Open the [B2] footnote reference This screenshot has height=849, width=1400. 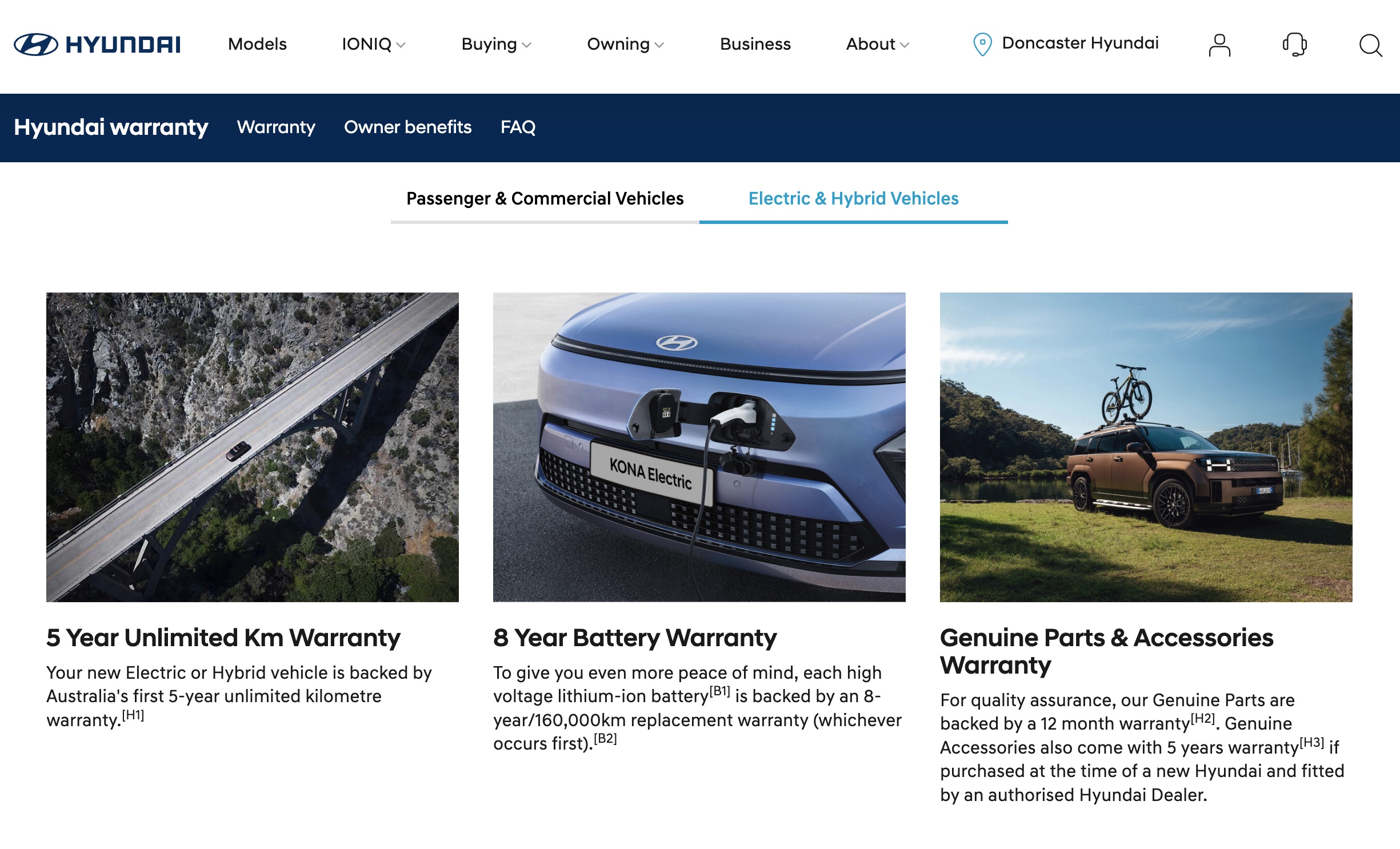(x=605, y=739)
